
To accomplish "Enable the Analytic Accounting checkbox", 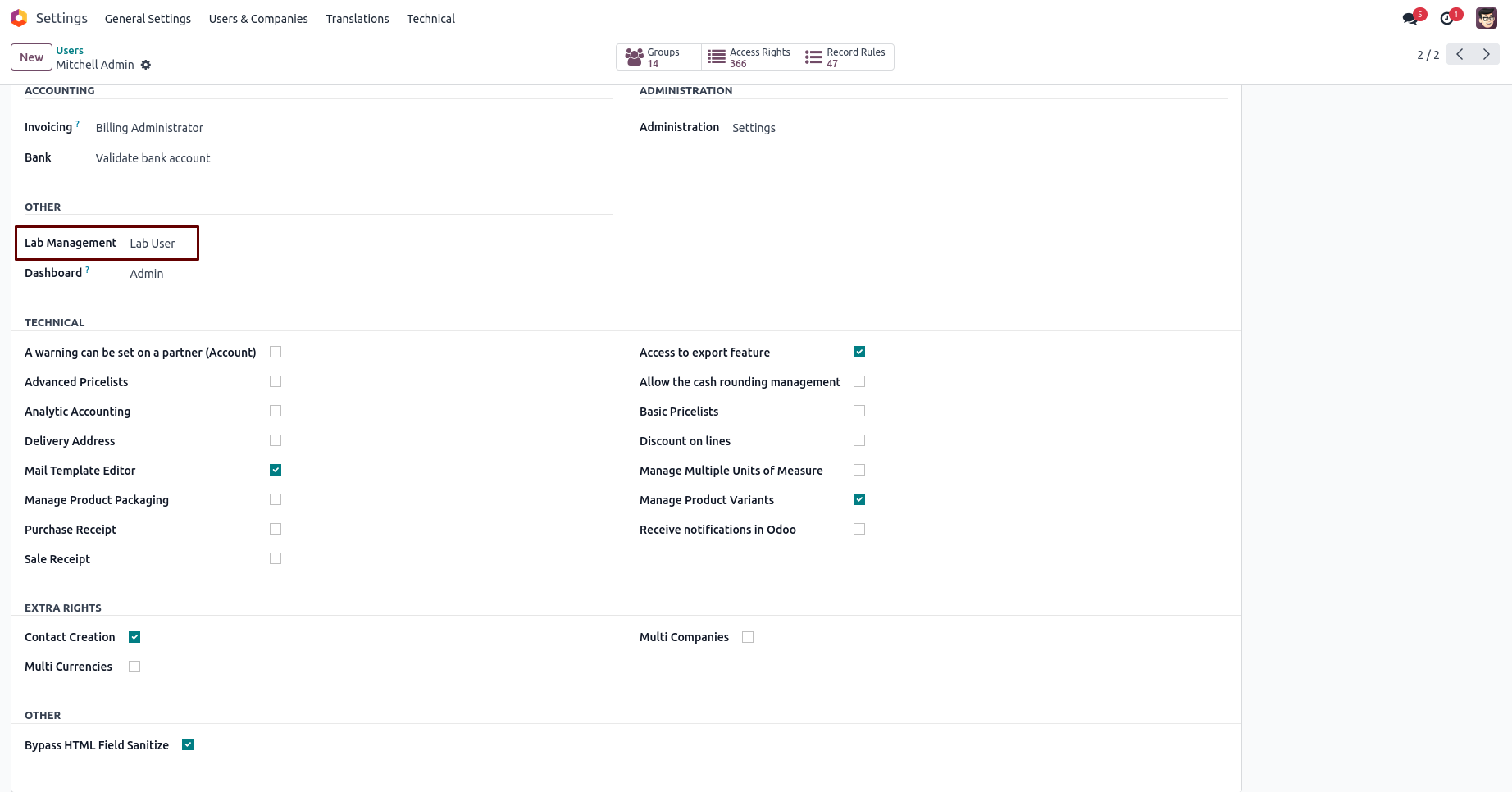I will tap(276, 411).
